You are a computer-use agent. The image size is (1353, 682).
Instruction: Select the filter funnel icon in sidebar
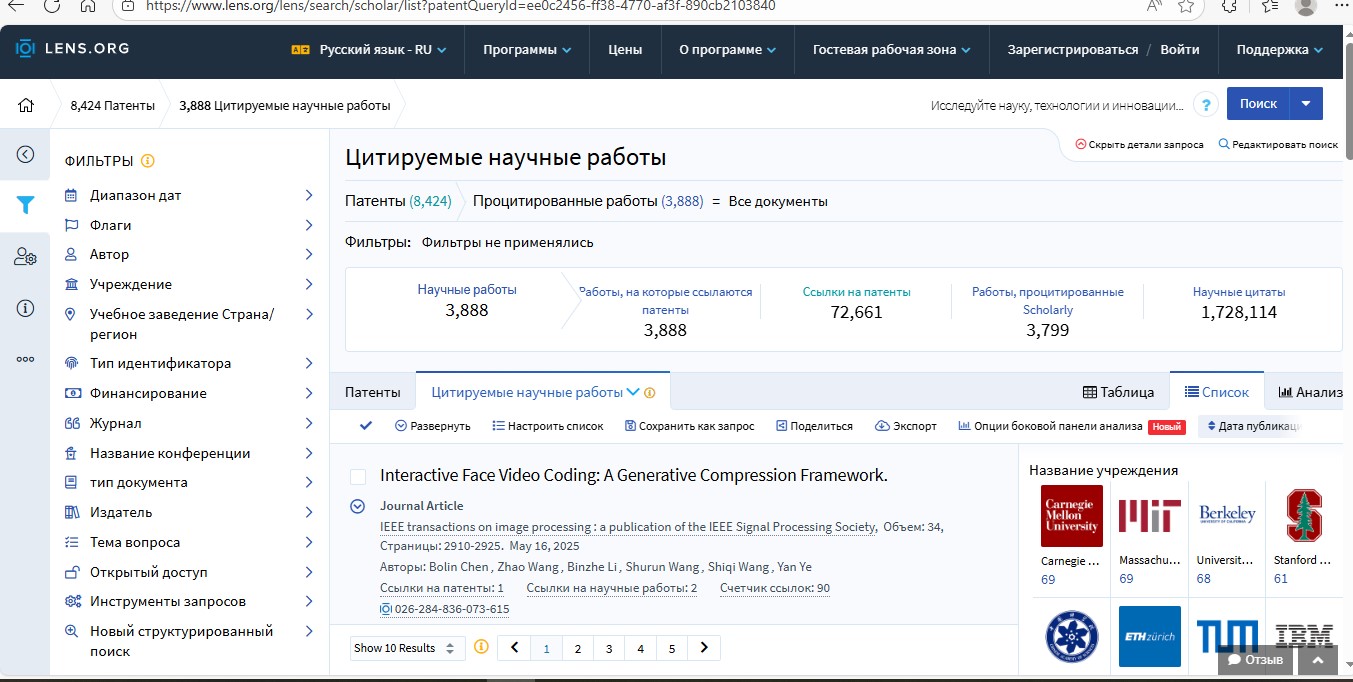[25, 205]
